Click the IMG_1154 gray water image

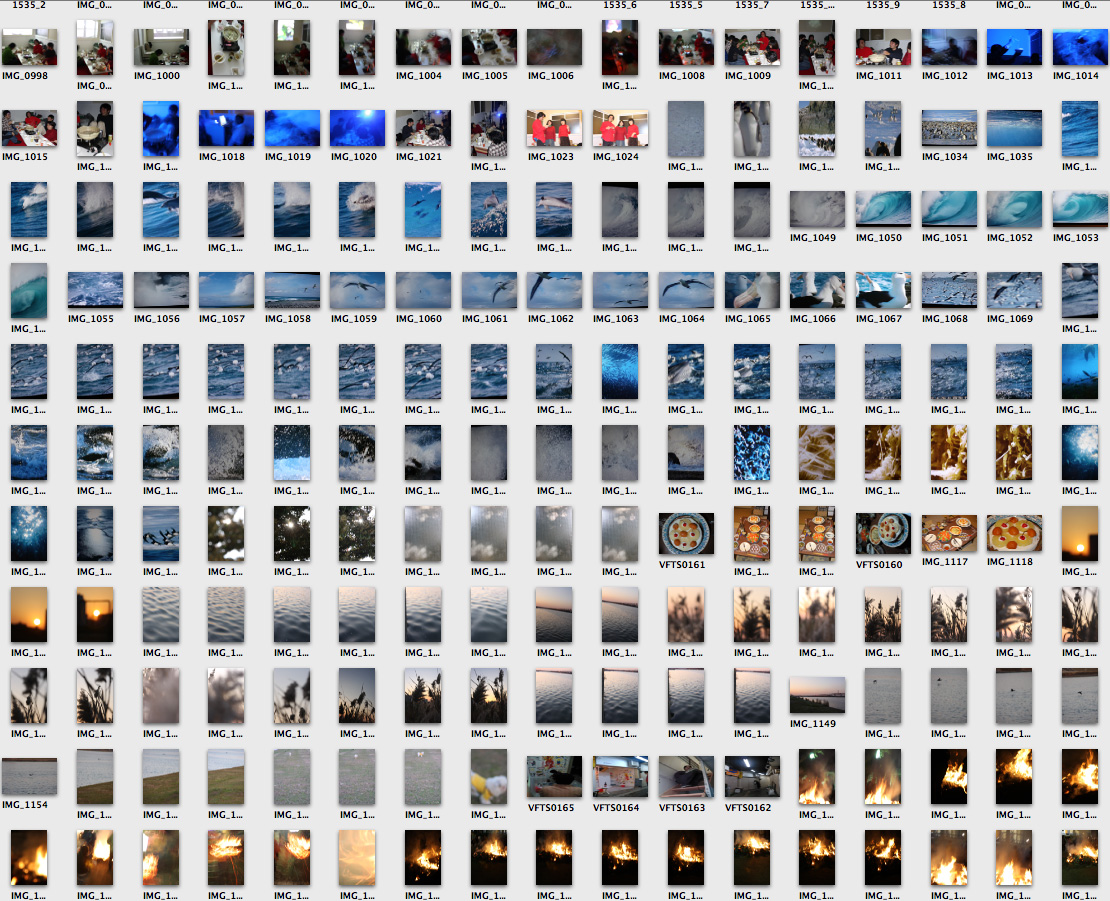coord(29,776)
